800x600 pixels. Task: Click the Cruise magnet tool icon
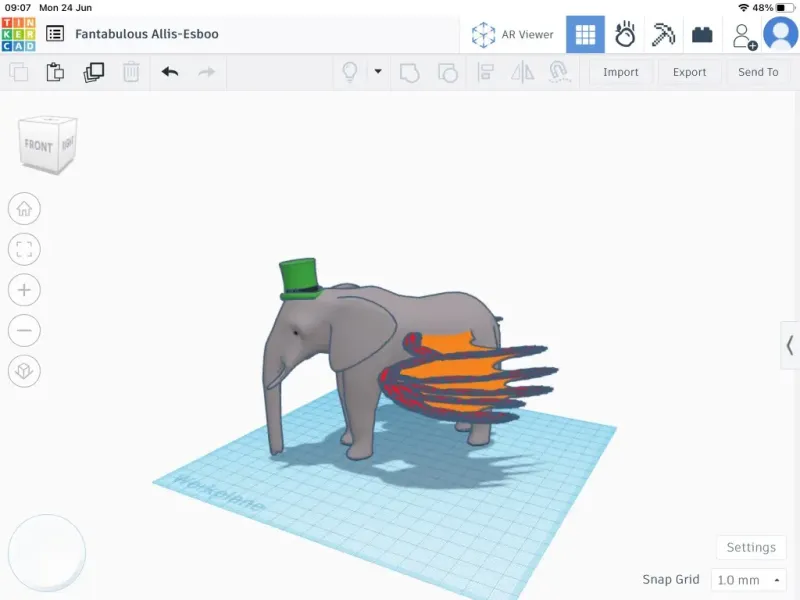pyautogui.click(x=559, y=72)
